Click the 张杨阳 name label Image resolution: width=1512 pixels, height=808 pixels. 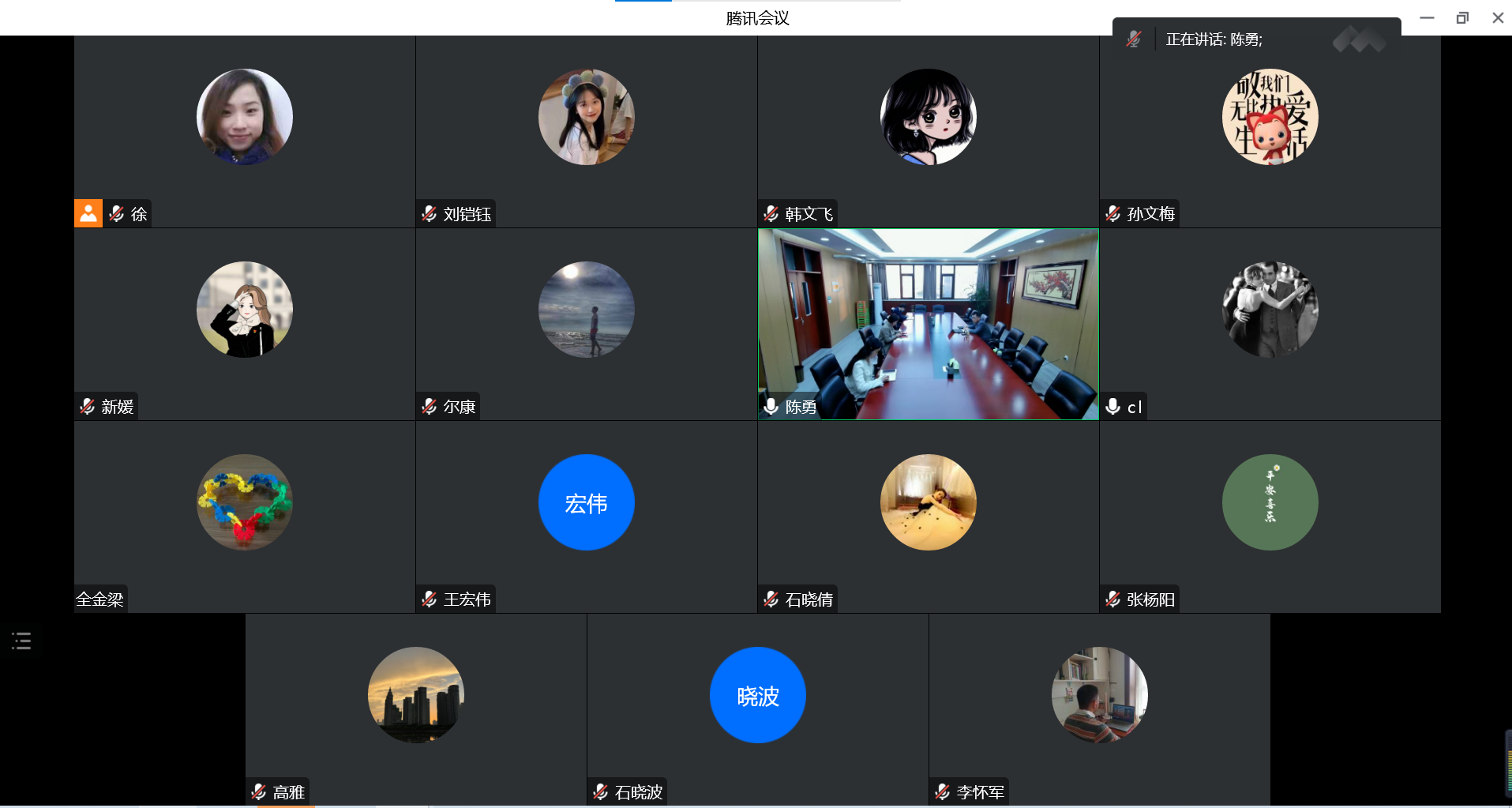pos(1150,599)
